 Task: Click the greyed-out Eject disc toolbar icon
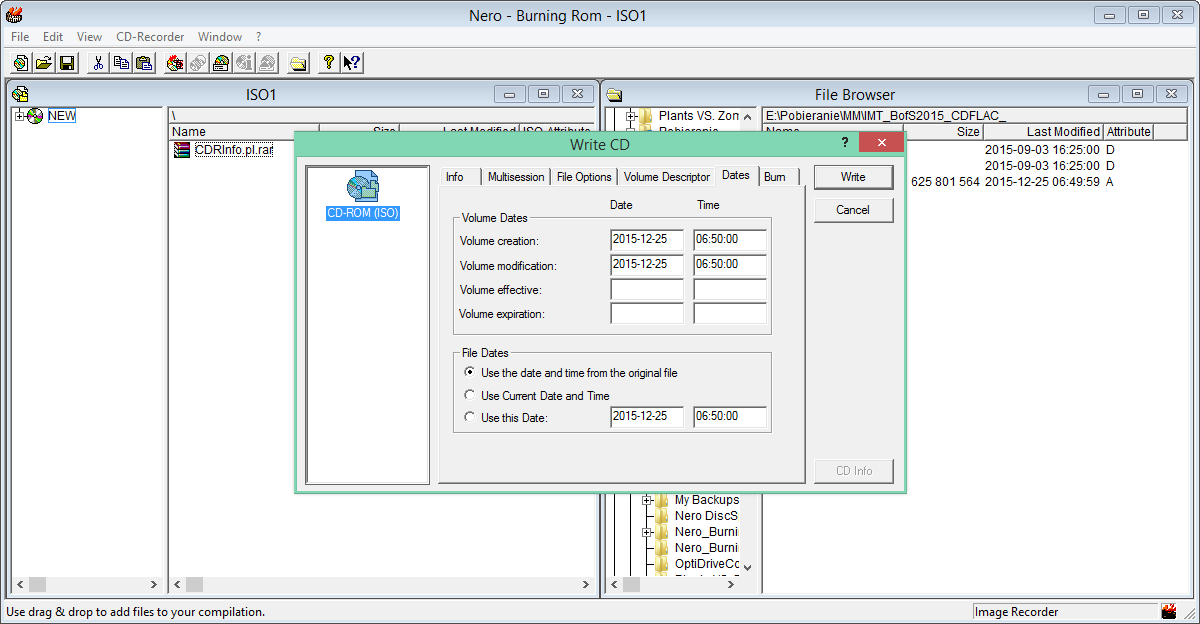point(267,63)
